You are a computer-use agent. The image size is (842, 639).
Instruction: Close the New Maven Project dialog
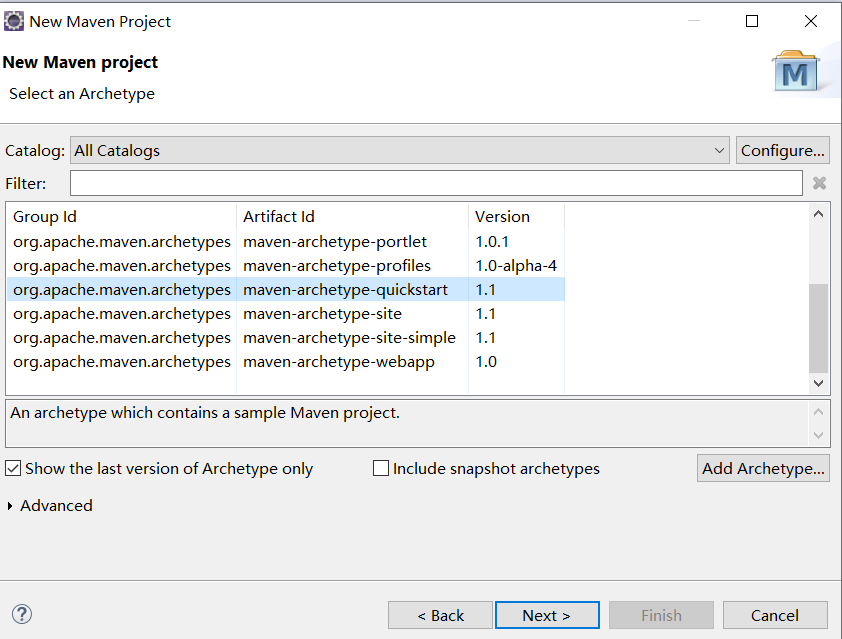pos(811,21)
